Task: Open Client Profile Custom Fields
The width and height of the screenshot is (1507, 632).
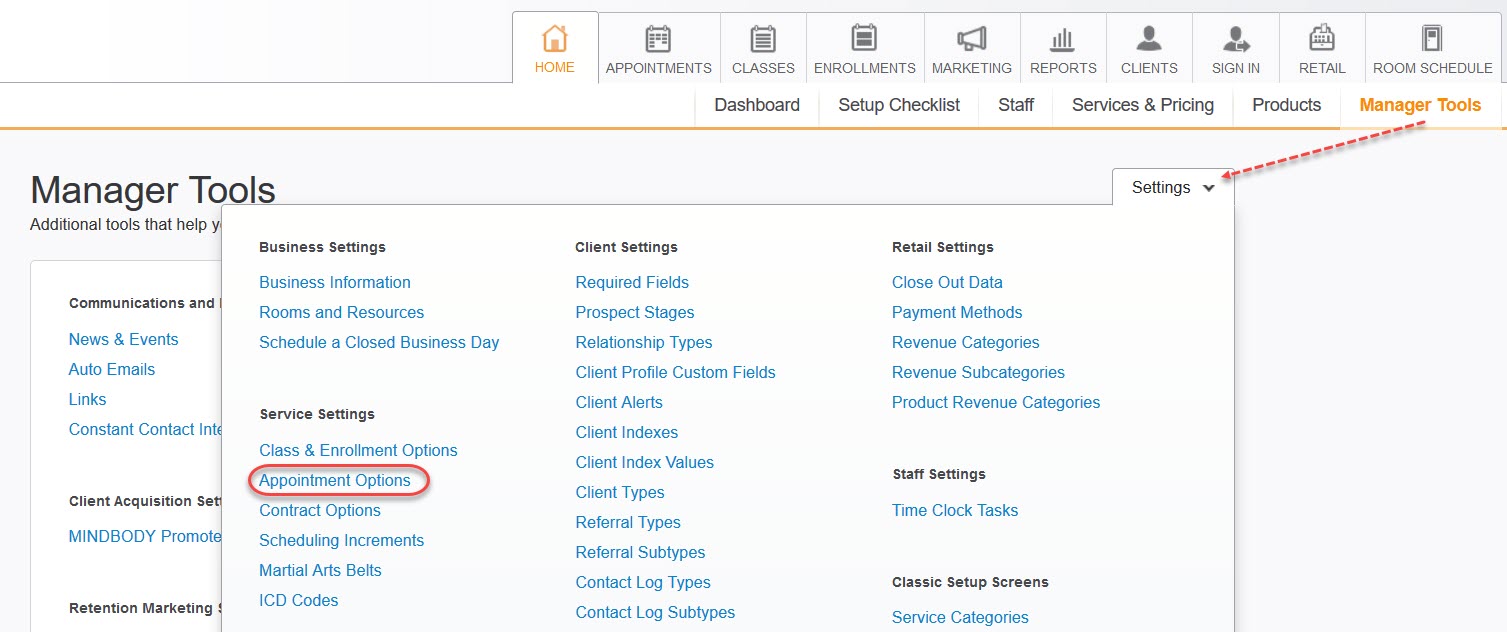Action: pos(675,373)
